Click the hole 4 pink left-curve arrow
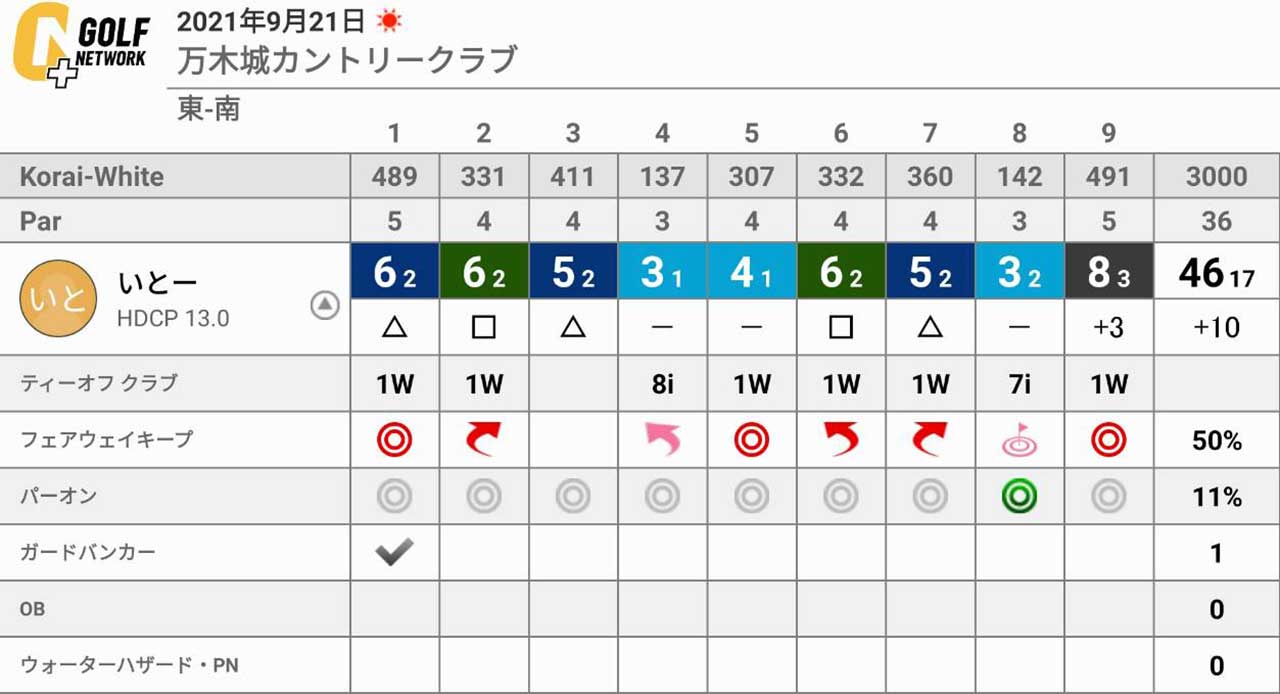 [x=662, y=440]
